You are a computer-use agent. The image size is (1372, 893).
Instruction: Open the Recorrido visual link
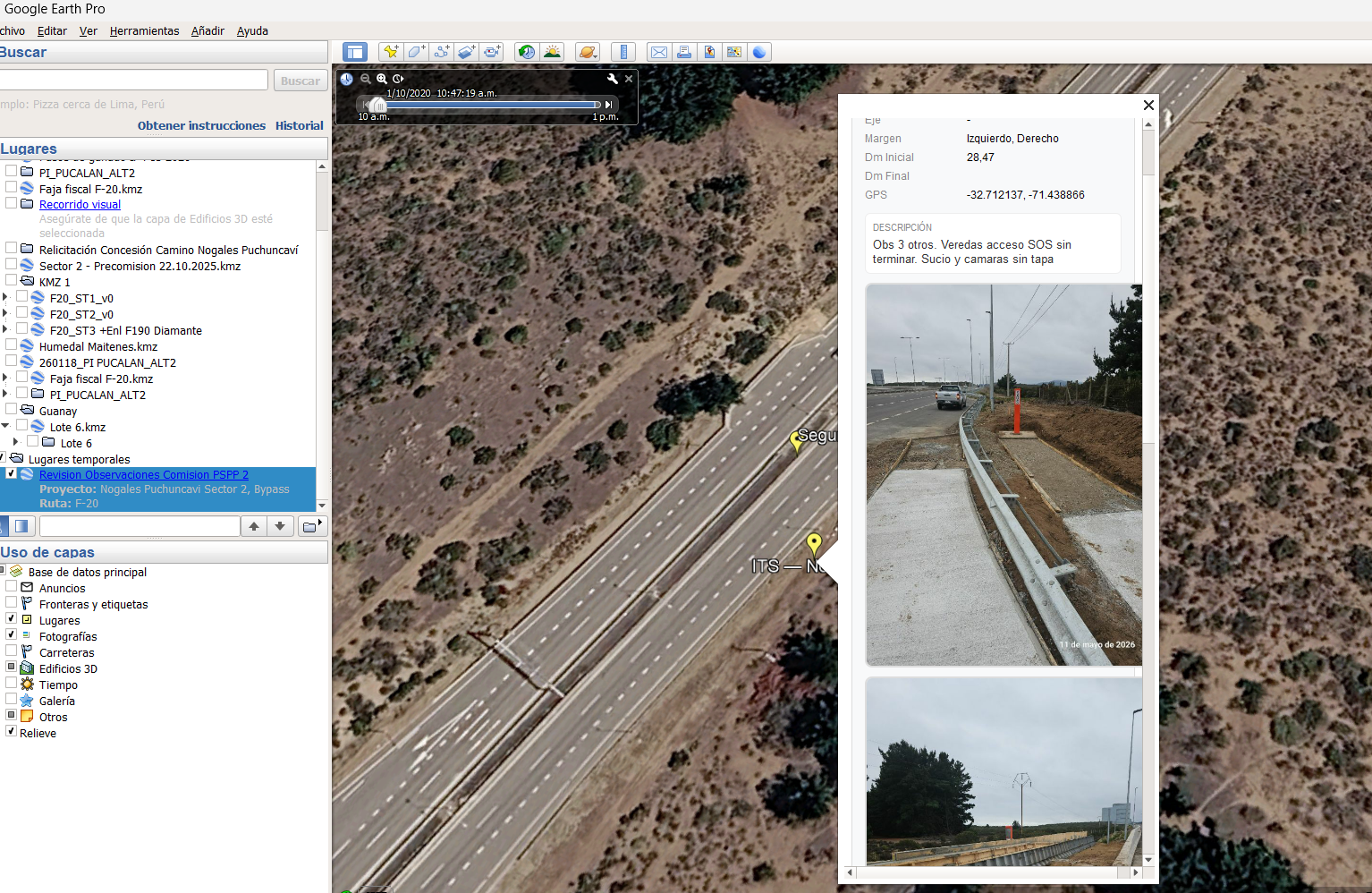[80, 204]
